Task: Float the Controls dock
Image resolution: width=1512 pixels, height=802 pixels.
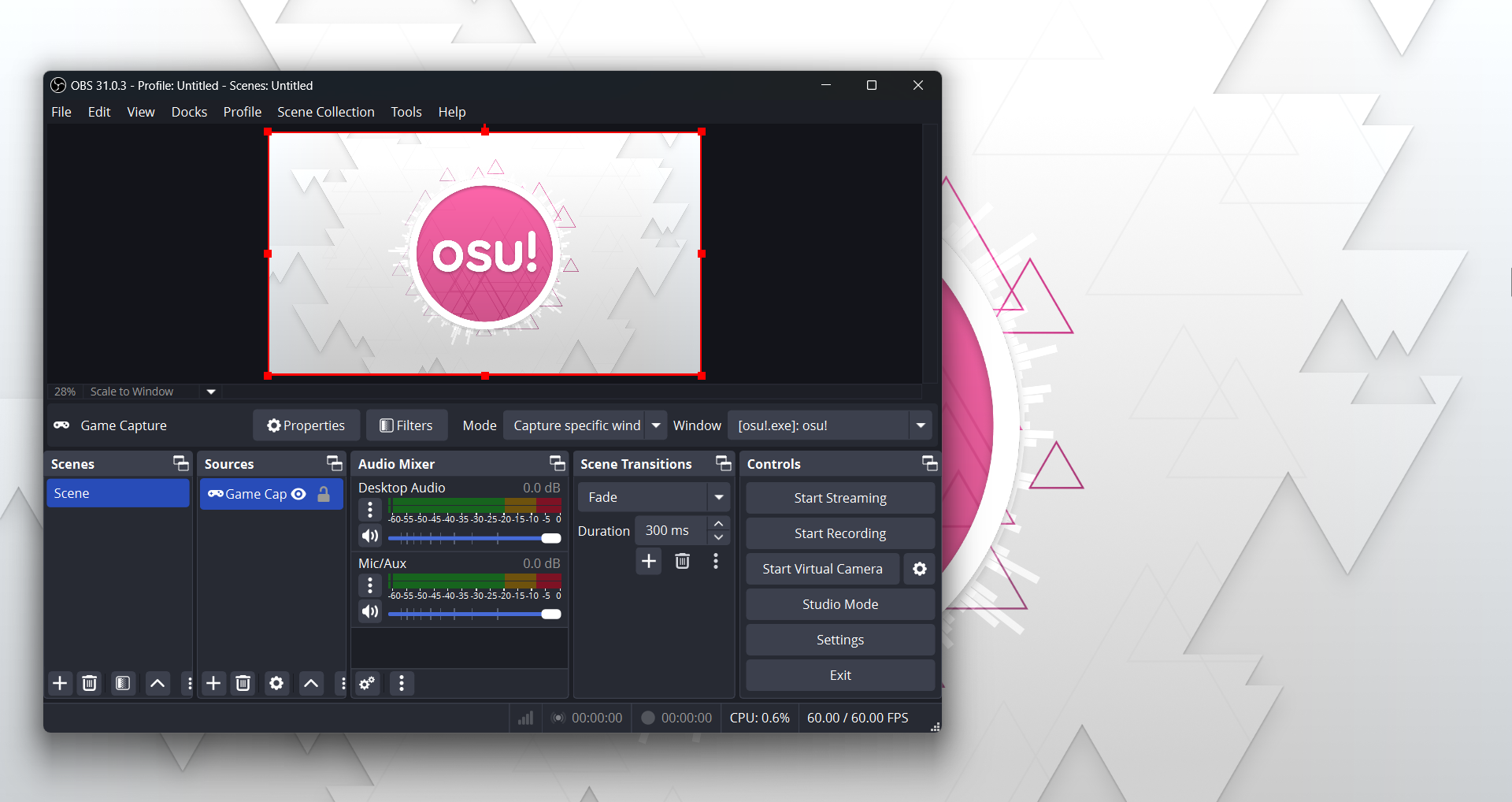Action: tap(930, 463)
